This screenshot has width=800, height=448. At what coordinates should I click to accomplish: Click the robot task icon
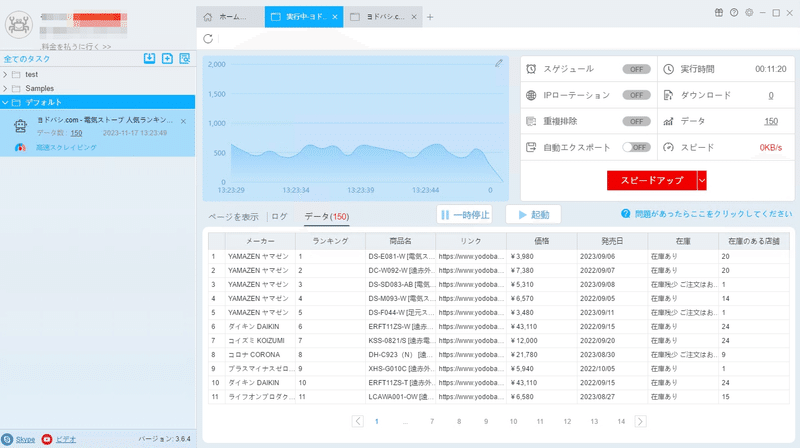click(x=20, y=126)
